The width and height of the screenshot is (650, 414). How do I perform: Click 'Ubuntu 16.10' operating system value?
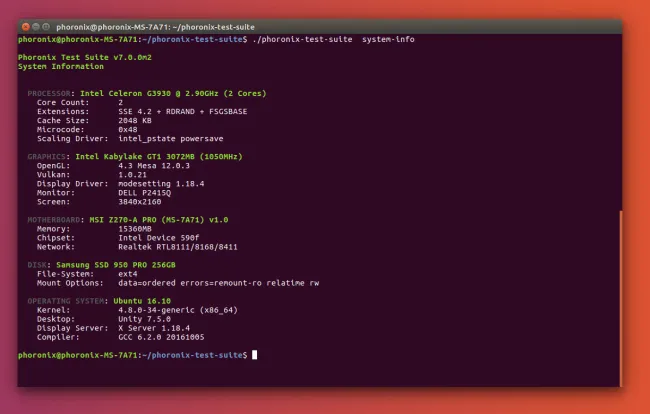click(x=142, y=301)
